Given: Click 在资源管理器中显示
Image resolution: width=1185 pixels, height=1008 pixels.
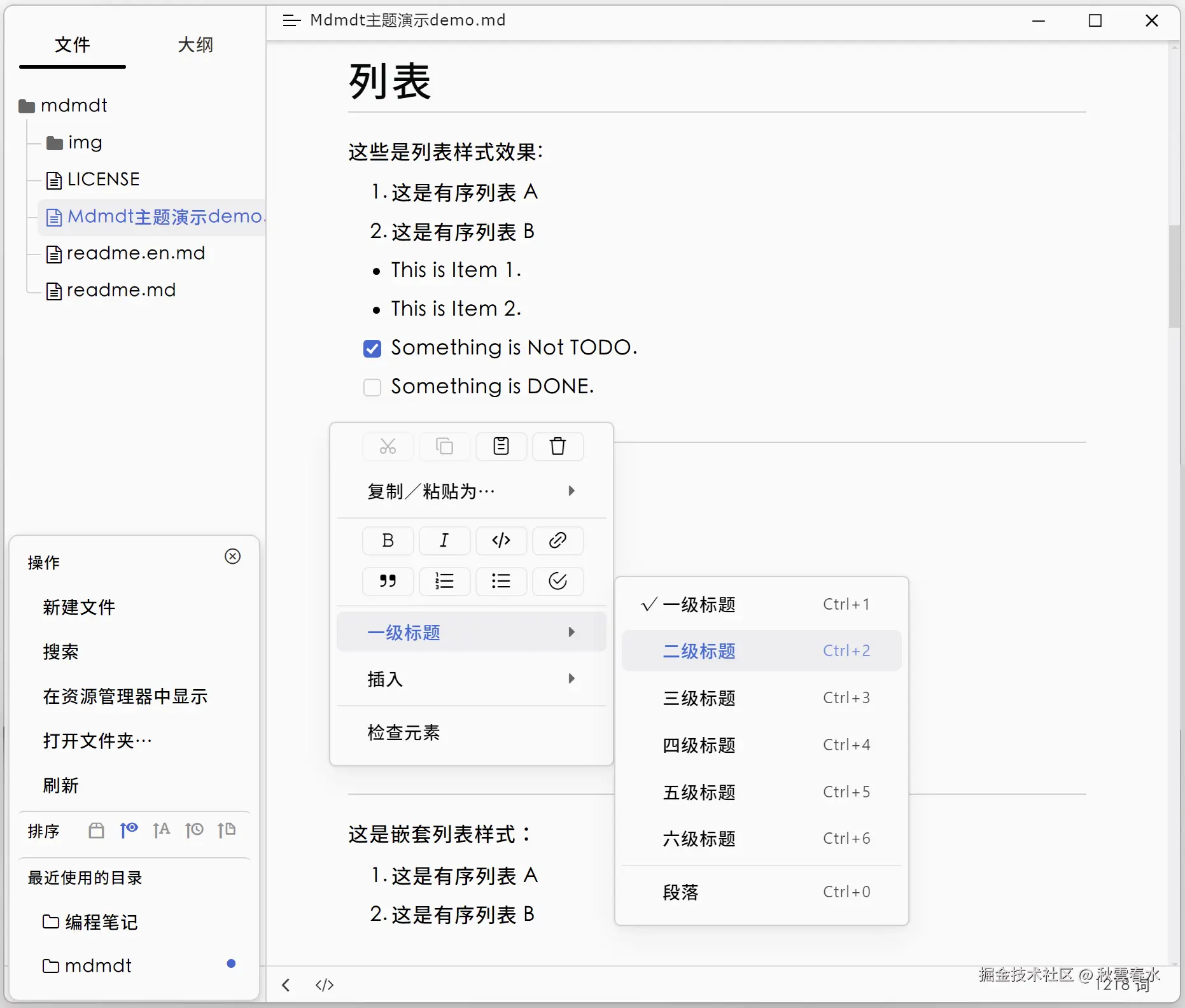Looking at the screenshot, I should coord(125,696).
